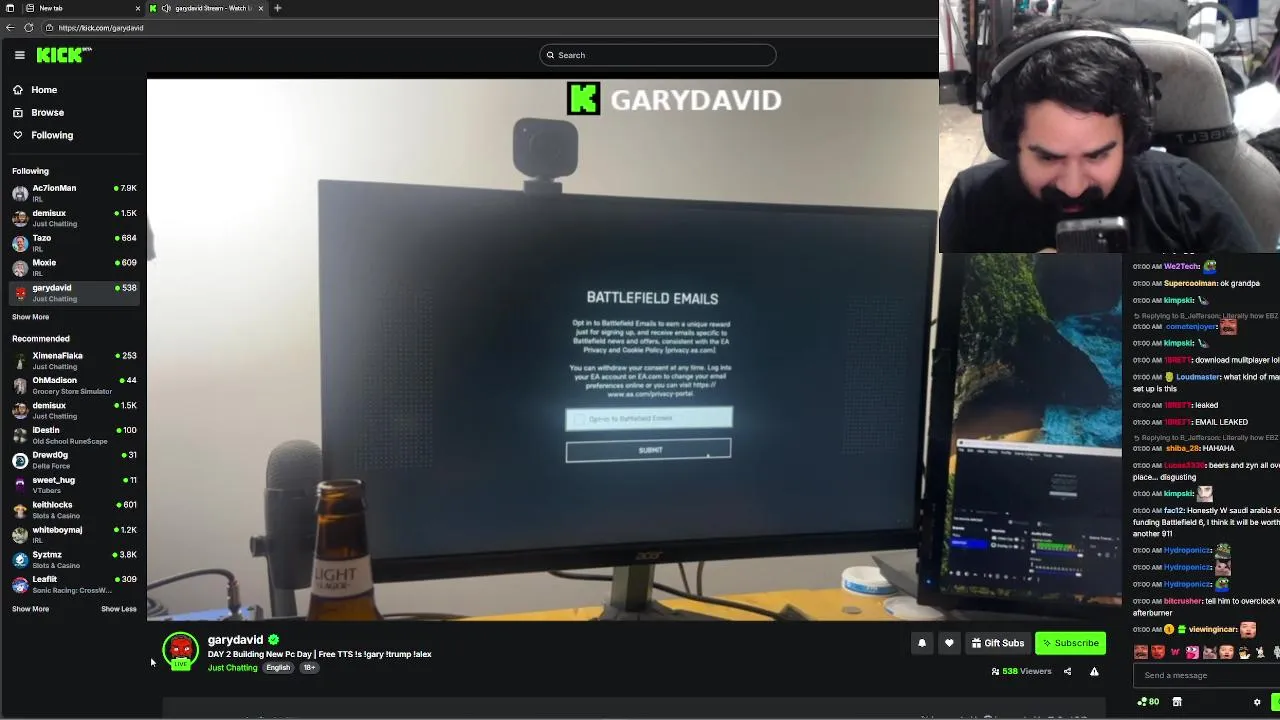This screenshot has width=1280, height=720.
Task: Click the browser back arrow
Action: coord(11,28)
